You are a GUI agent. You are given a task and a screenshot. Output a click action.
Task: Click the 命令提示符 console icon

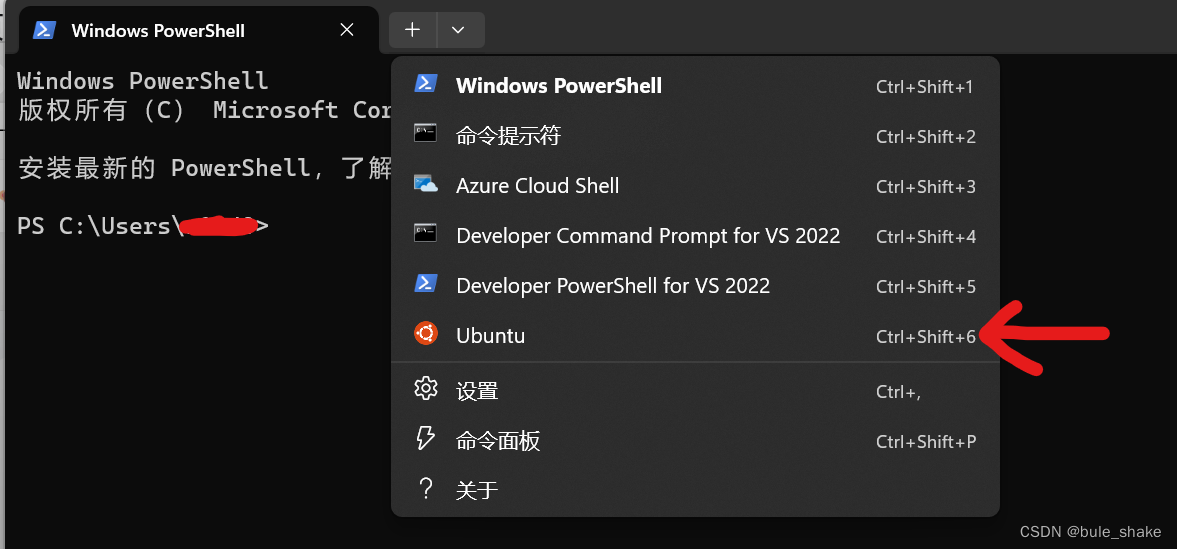[426, 134]
